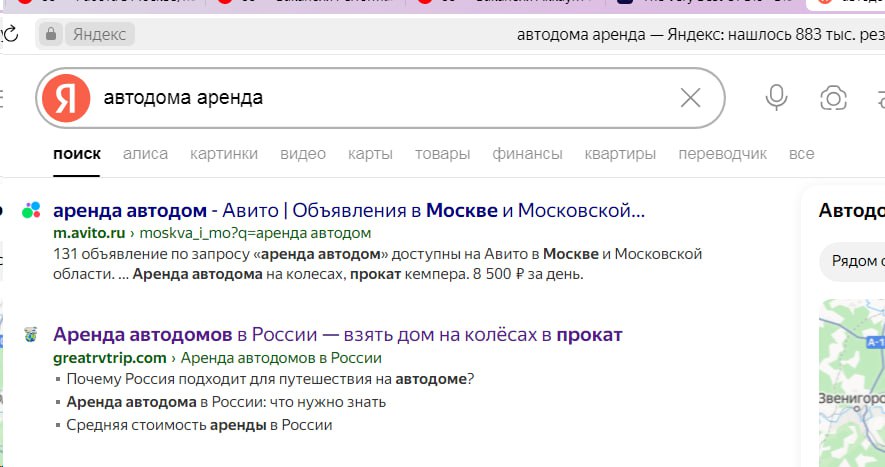Image resolution: width=885 pixels, height=467 pixels.
Task: Clear the search query with the X icon
Action: (690, 98)
